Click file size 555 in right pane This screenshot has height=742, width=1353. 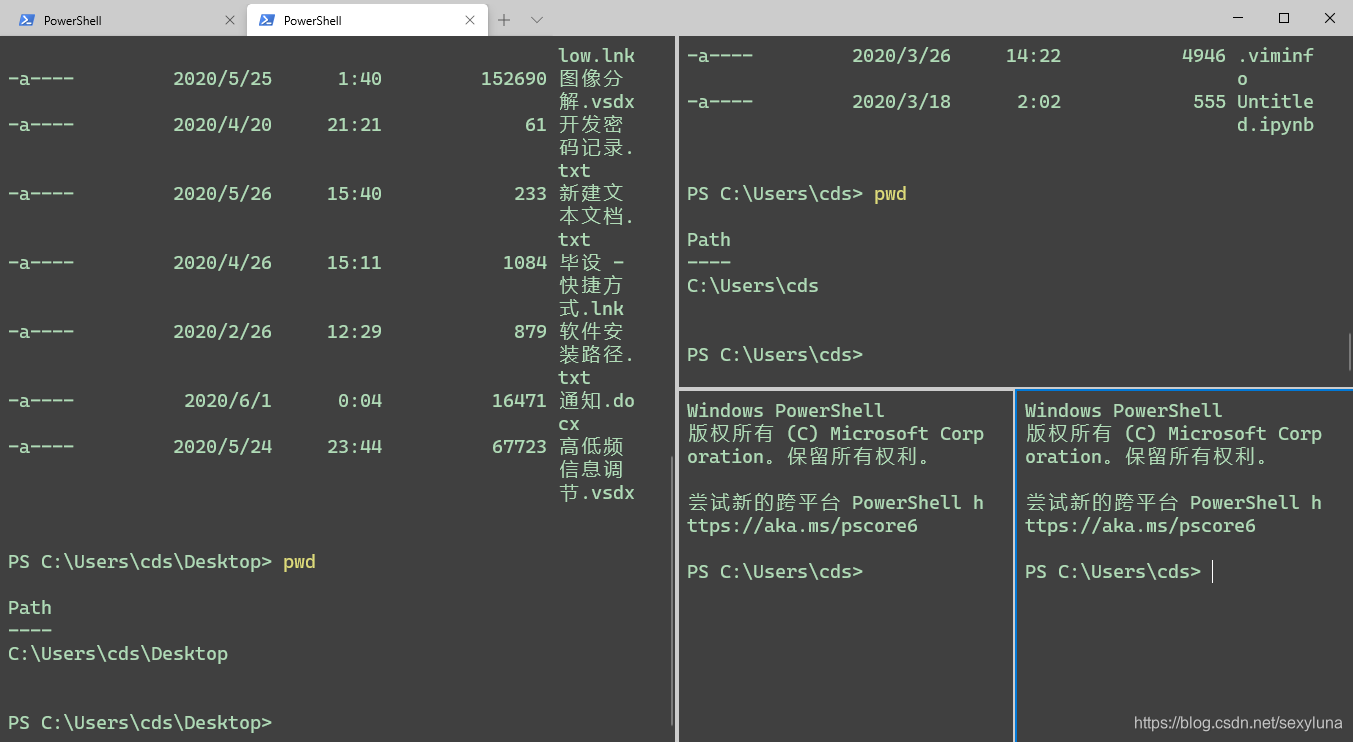1209,102
